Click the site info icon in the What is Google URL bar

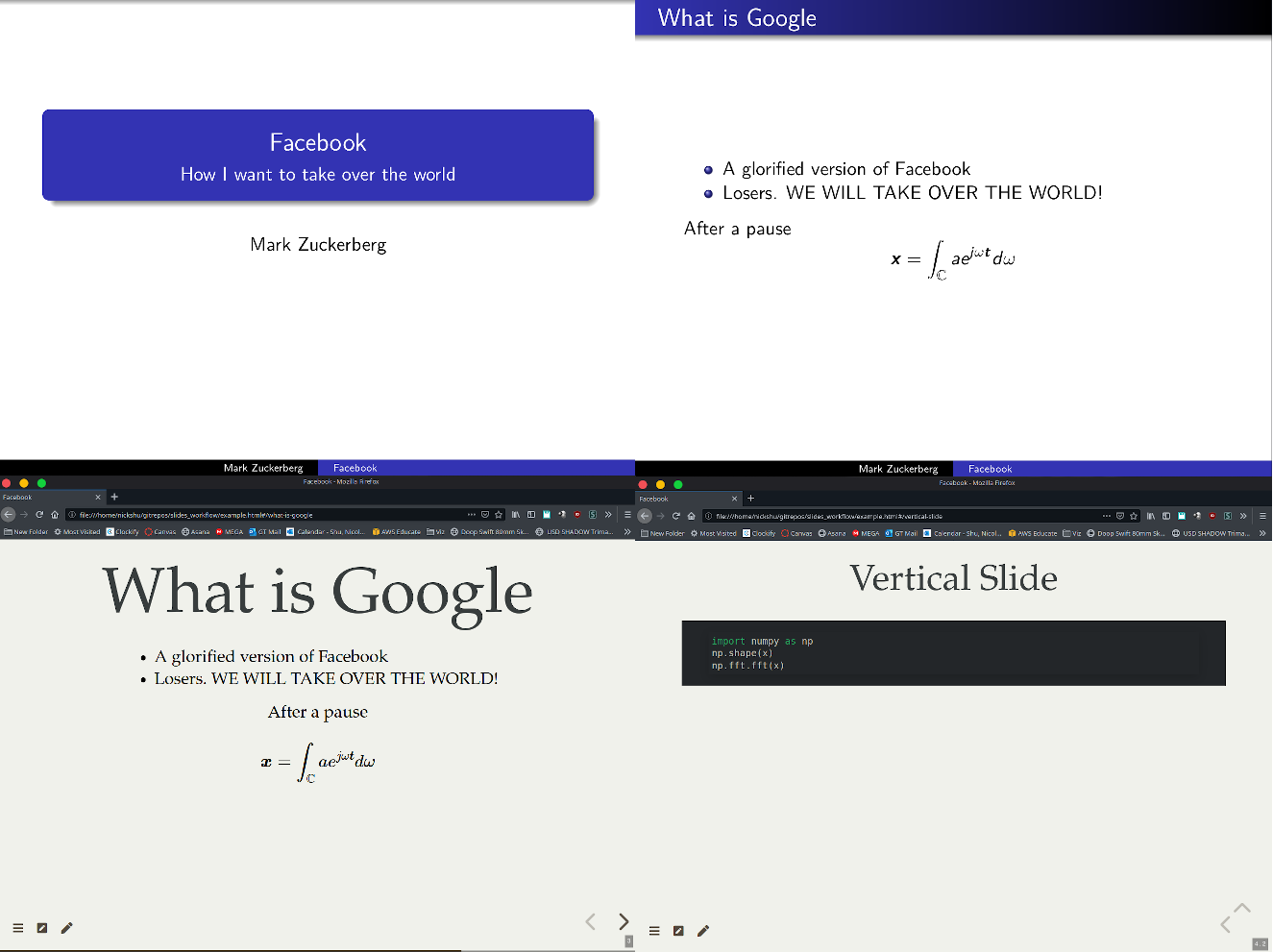[x=72, y=514]
